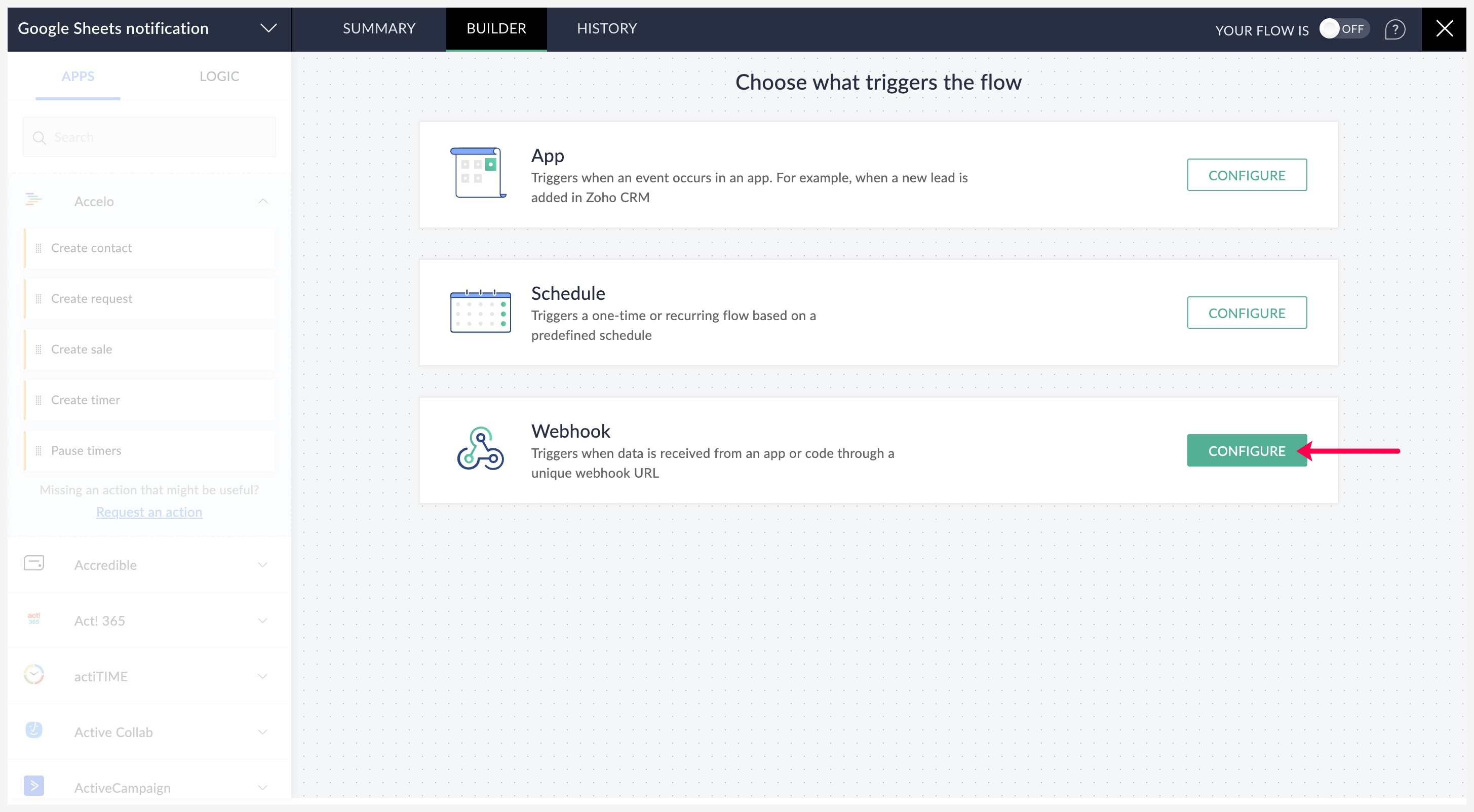Switch to the SUMMARY tab

point(379,28)
